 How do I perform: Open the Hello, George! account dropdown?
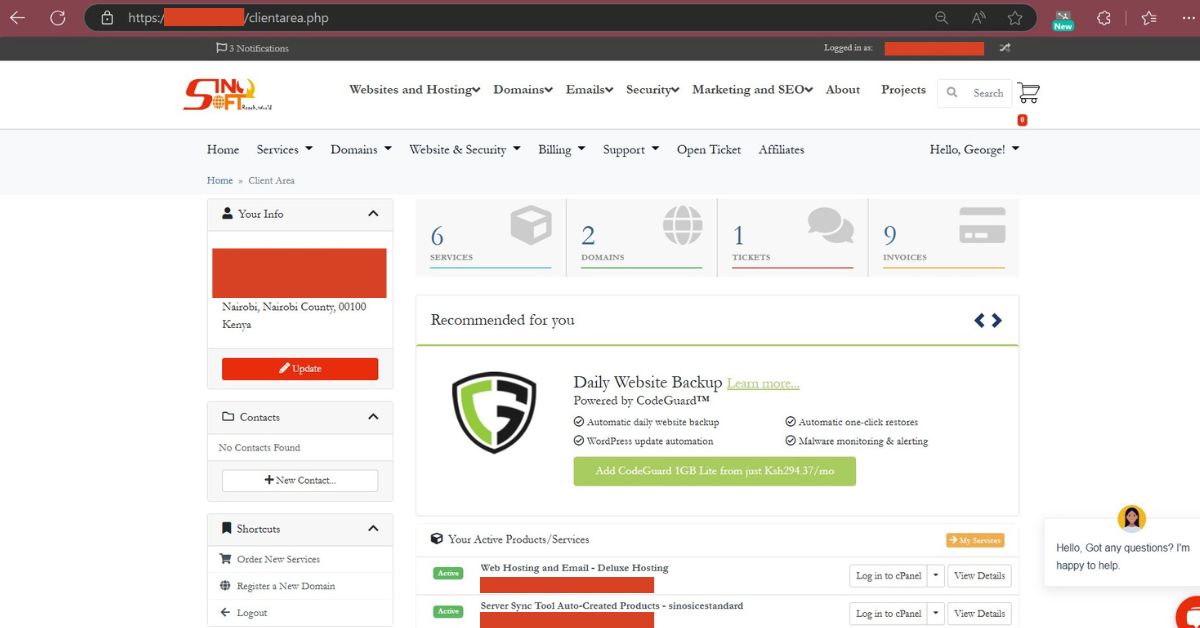[x=974, y=150]
